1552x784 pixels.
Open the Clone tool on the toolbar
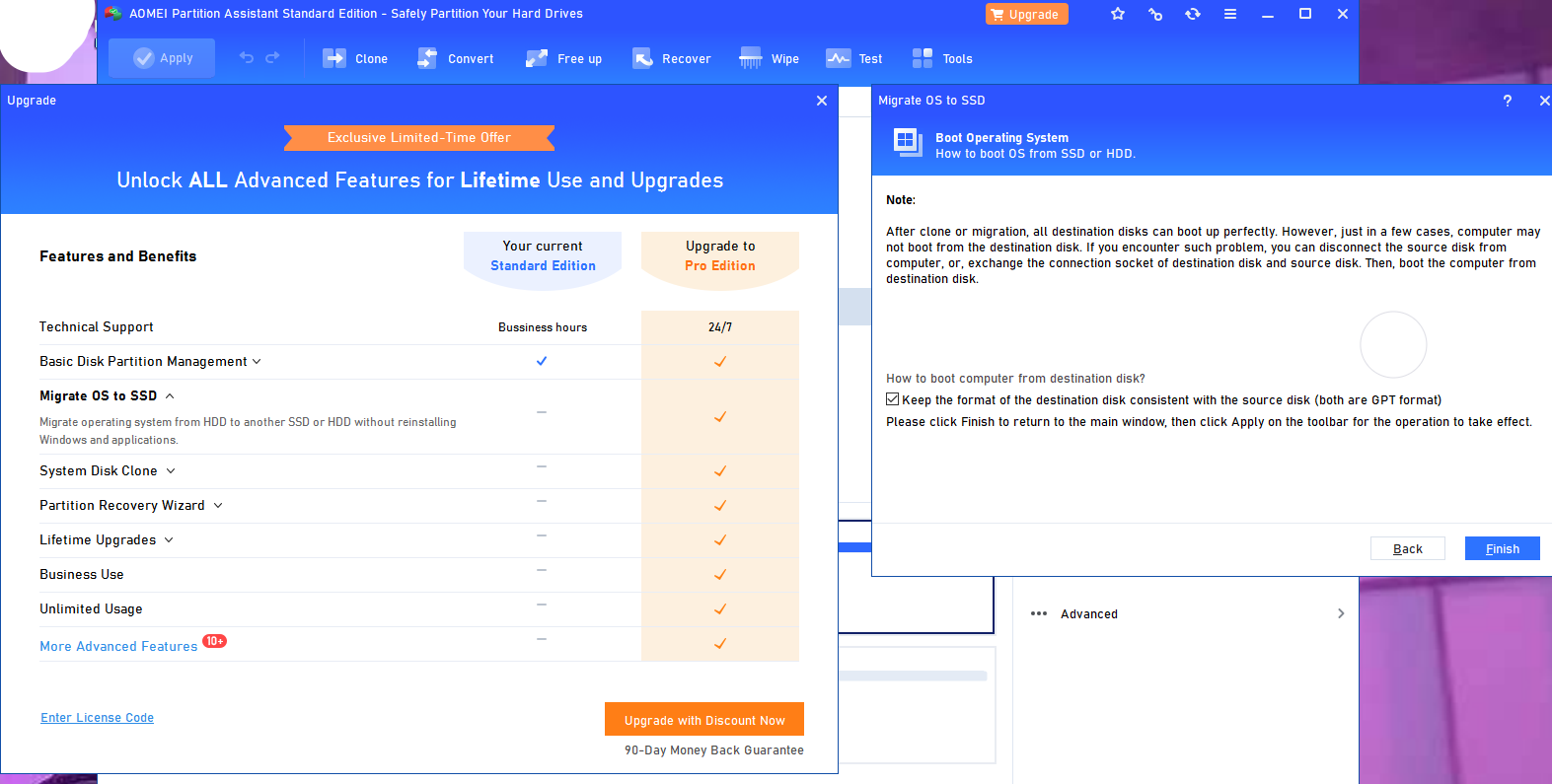tap(355, 59)
